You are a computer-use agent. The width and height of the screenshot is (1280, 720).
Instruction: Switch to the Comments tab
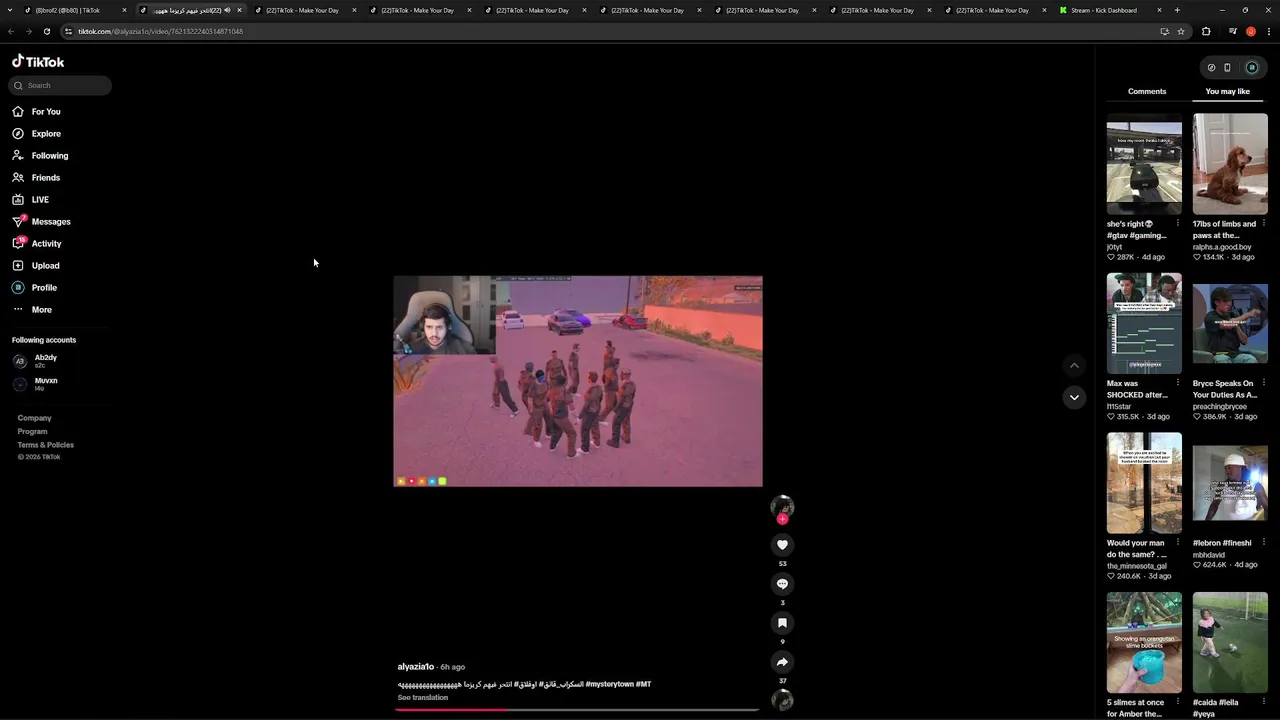[x=1147, y=91]
